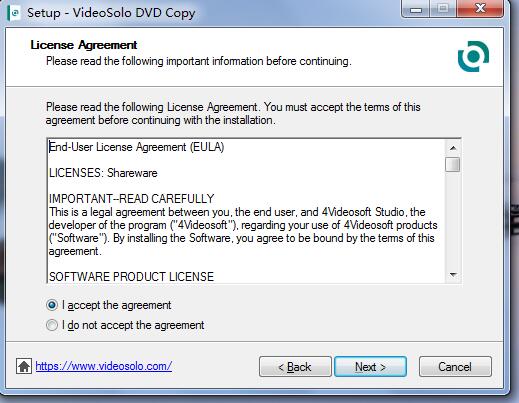Click the 'SOFTWARE PRODUCT LICENSE' heading text

(131, 277)
